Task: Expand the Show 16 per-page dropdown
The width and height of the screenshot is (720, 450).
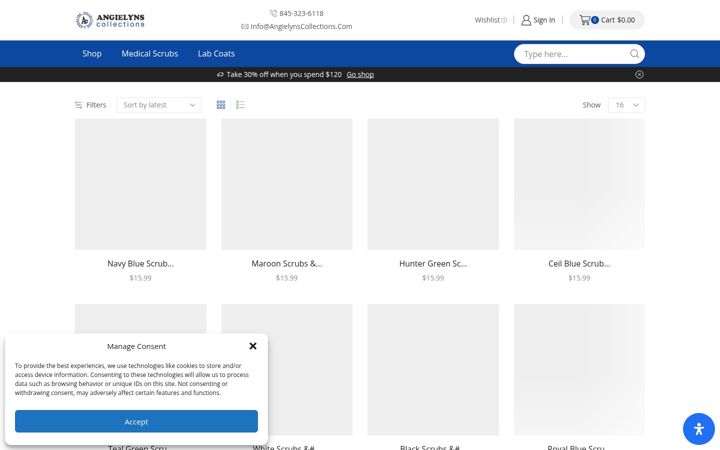Action: [626, 105]
